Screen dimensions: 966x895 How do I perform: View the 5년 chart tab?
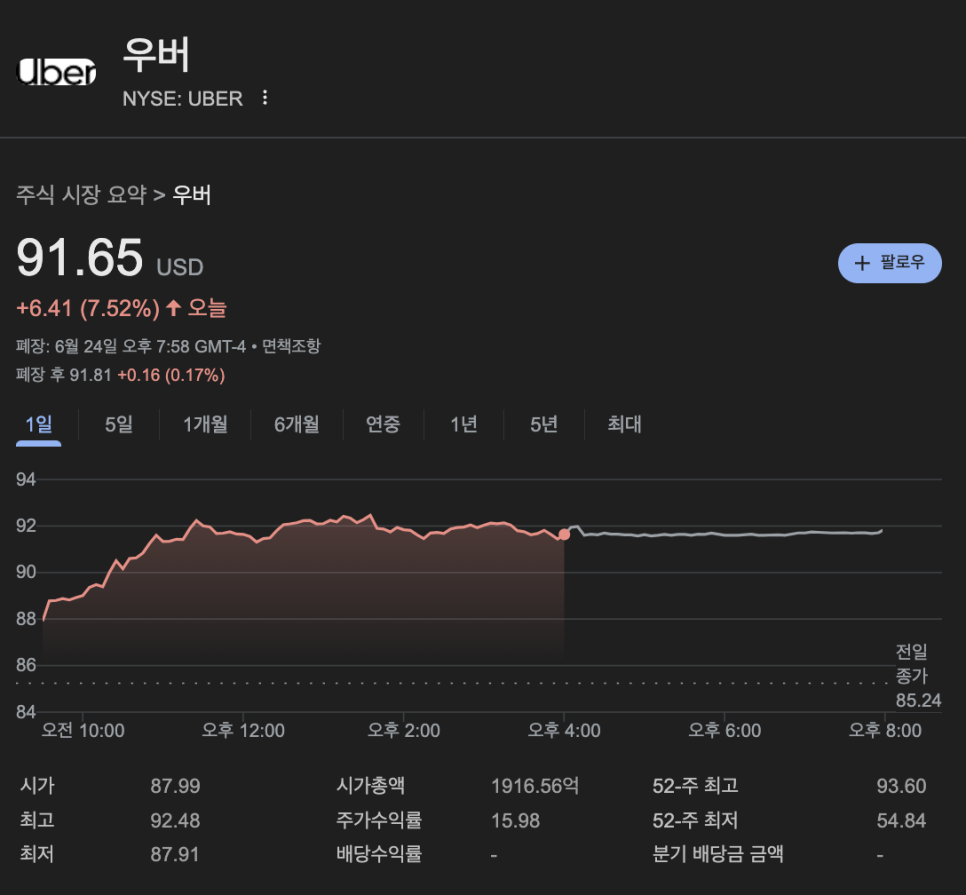[544, 424]
